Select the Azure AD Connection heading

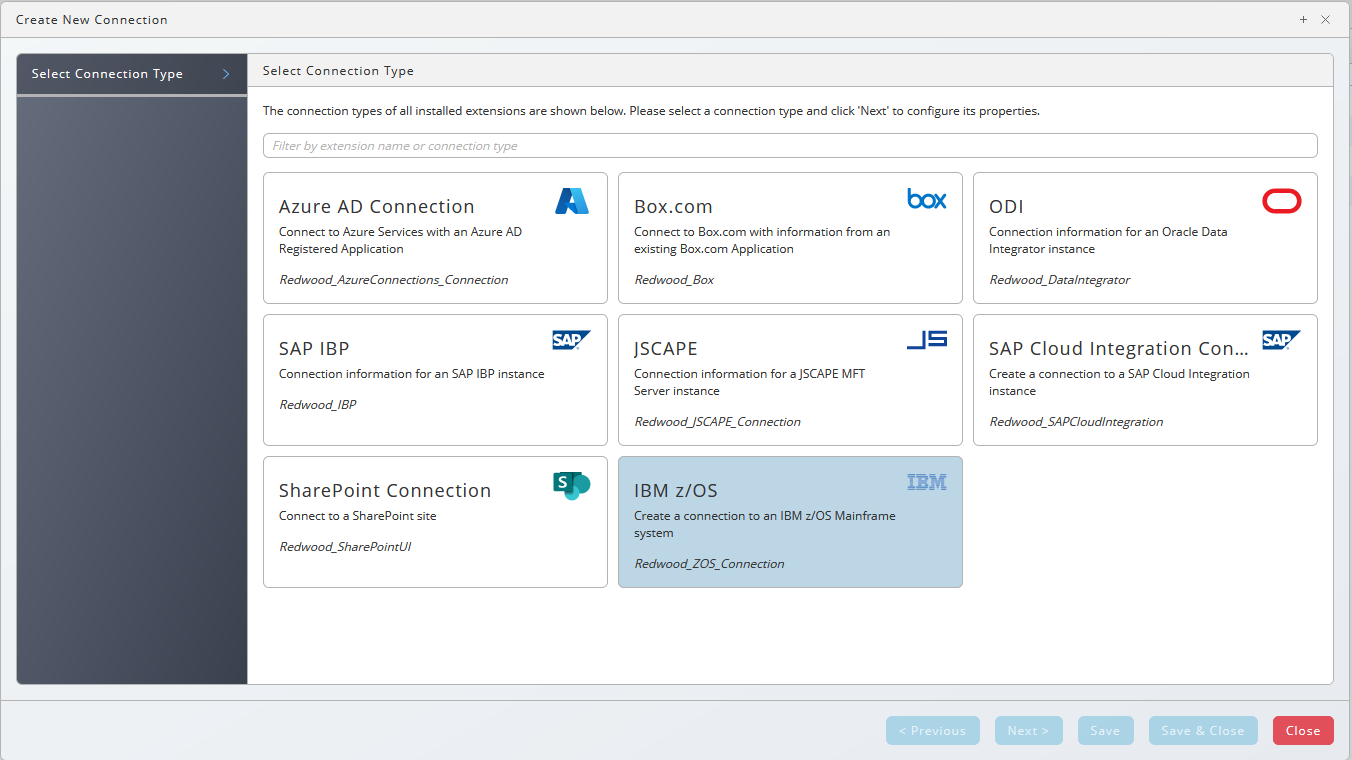377,207
